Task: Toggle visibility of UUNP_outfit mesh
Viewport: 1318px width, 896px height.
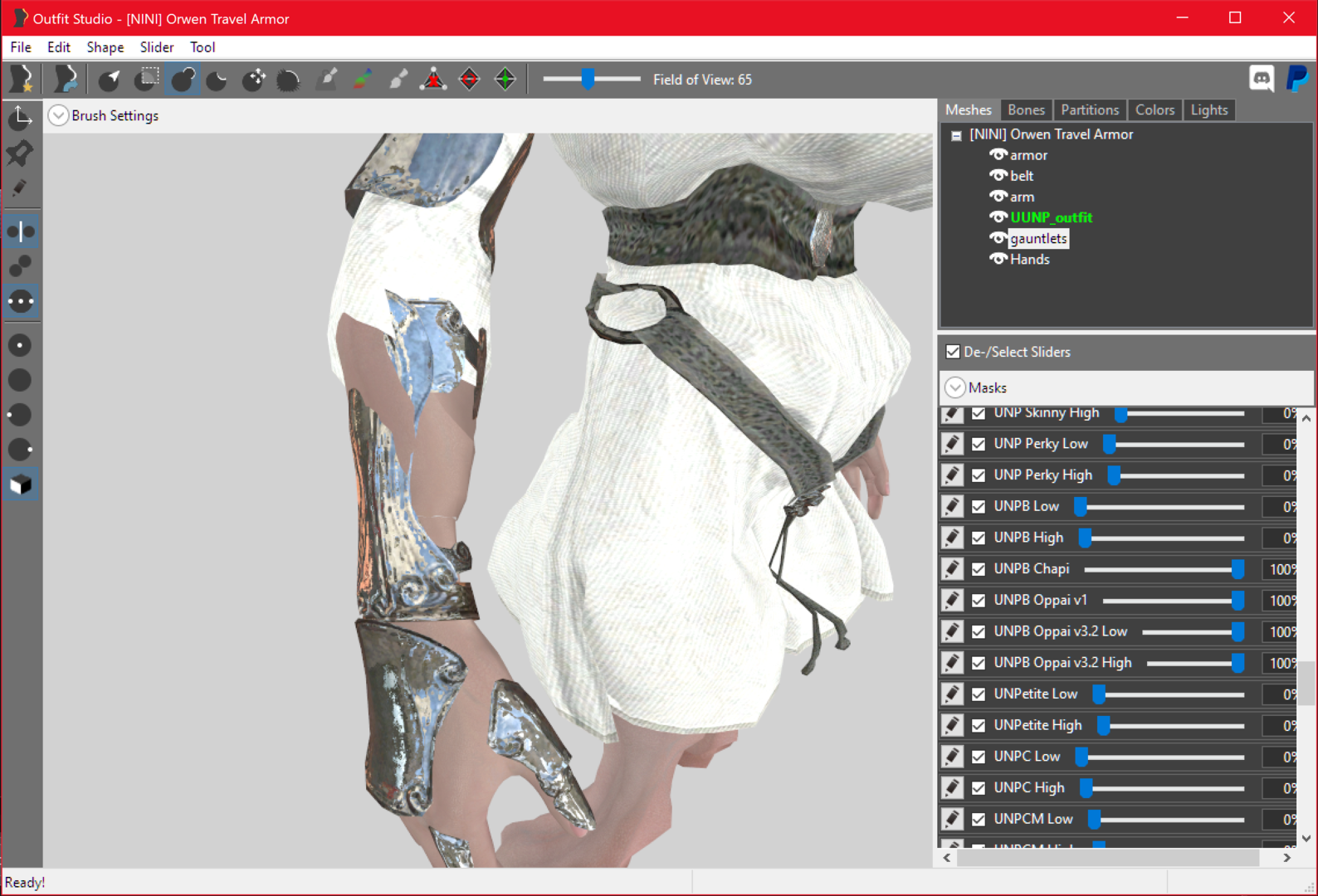Action: point(998,217)
